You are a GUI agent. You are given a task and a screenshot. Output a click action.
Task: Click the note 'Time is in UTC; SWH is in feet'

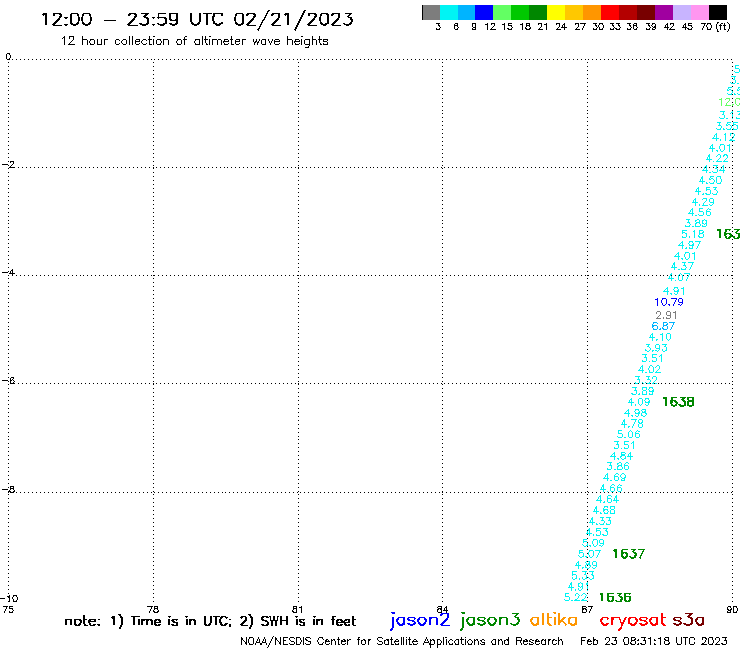[210, 621]
